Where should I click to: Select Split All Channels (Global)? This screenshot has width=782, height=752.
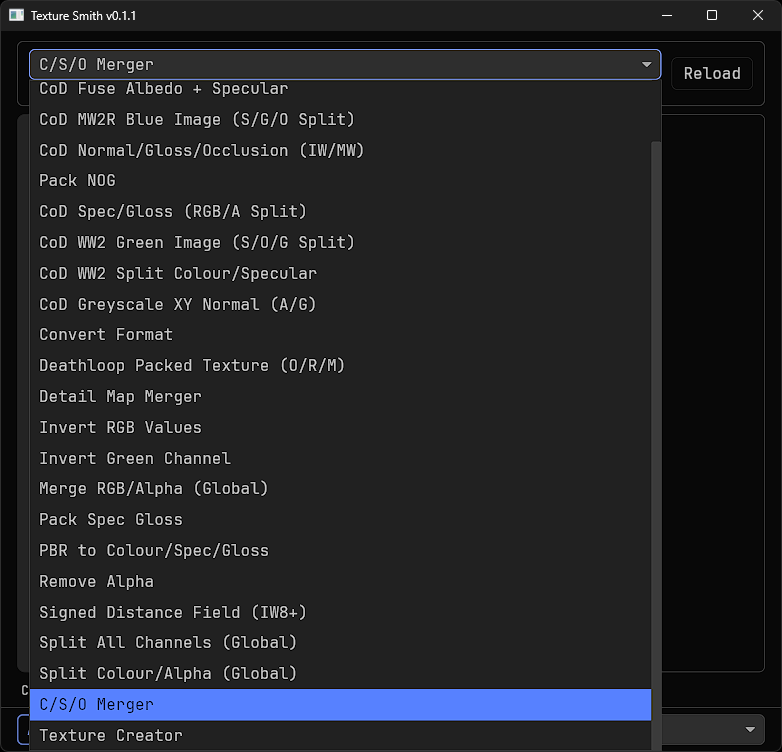(x=341, y=643)
